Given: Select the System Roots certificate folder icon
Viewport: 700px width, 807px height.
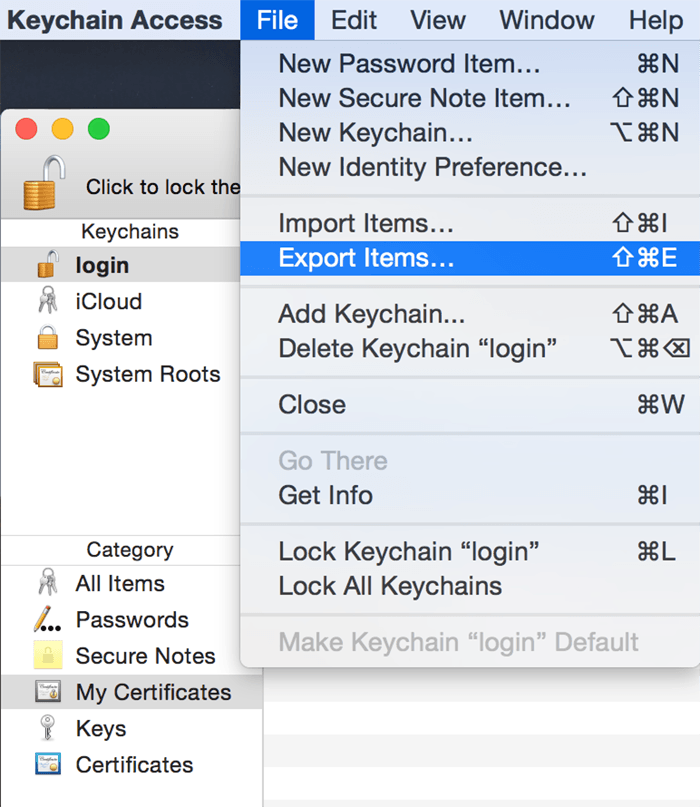Looking at the screenshot, I should point(47,375).
